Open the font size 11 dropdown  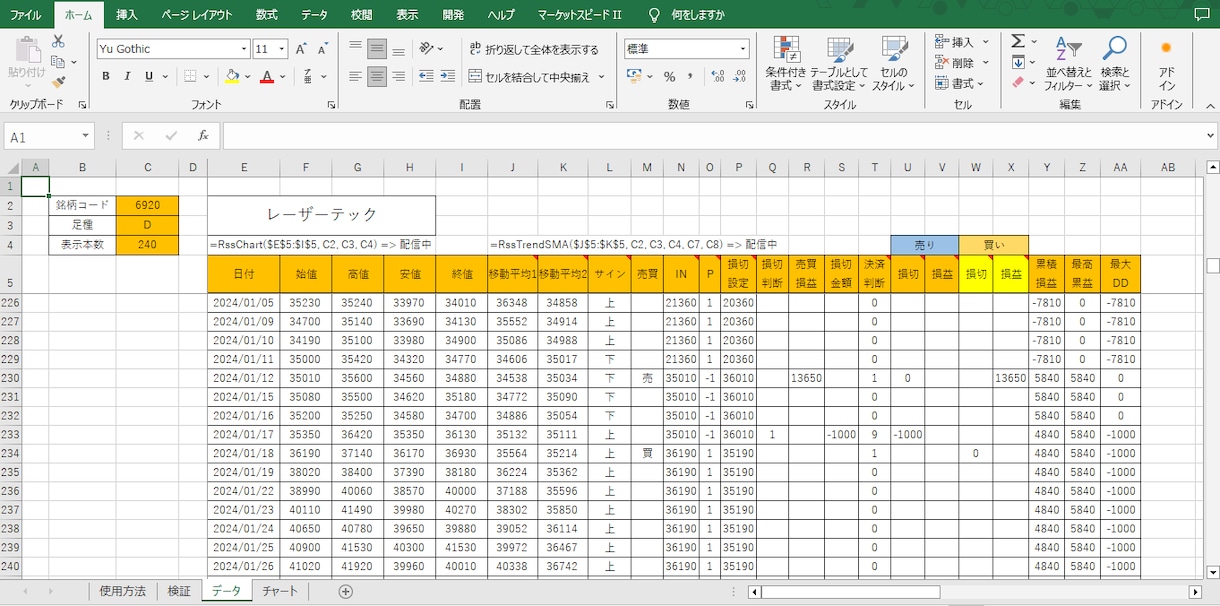click(282, 49)
